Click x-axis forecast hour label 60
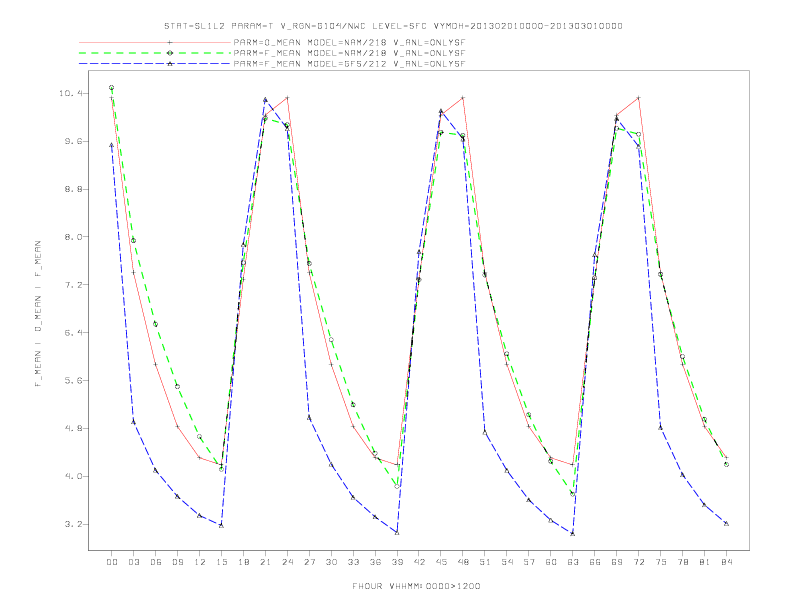792x612 pixels. pos(551,562)
